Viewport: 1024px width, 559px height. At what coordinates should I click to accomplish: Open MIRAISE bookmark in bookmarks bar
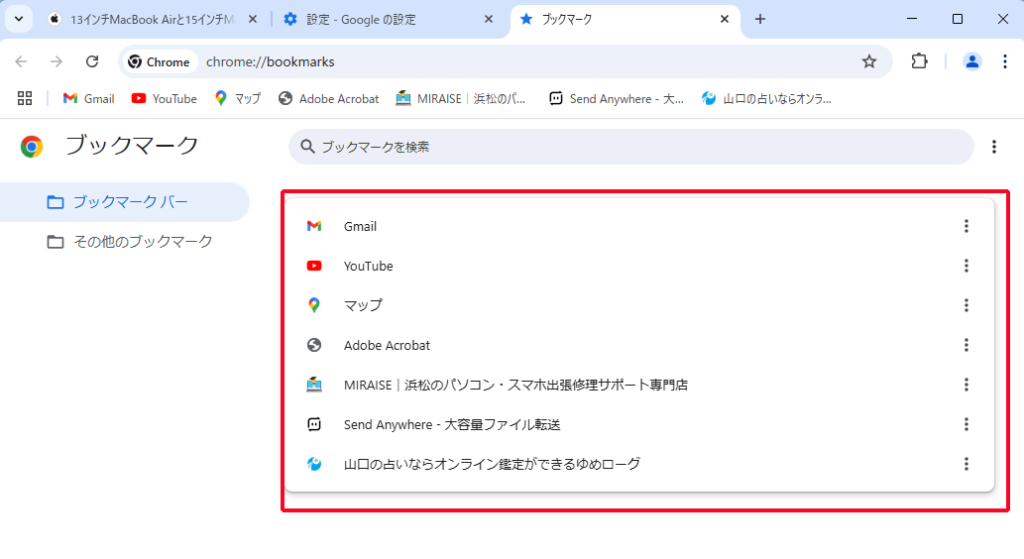click(461, 99)
